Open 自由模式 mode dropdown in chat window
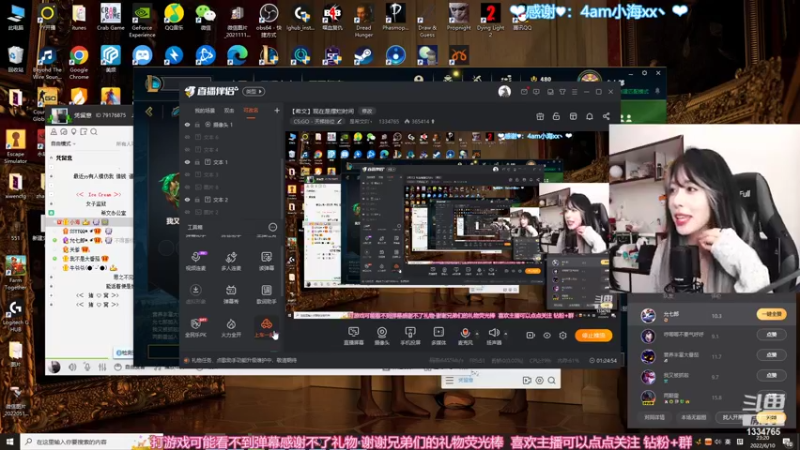800x450 pixels. pos(63,144)
